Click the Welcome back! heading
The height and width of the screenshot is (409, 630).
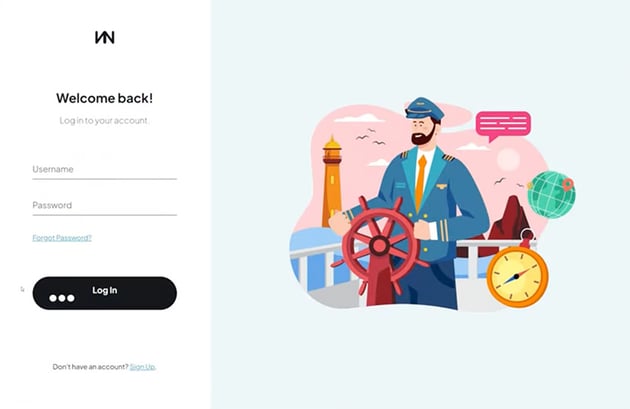coord(104,98)
